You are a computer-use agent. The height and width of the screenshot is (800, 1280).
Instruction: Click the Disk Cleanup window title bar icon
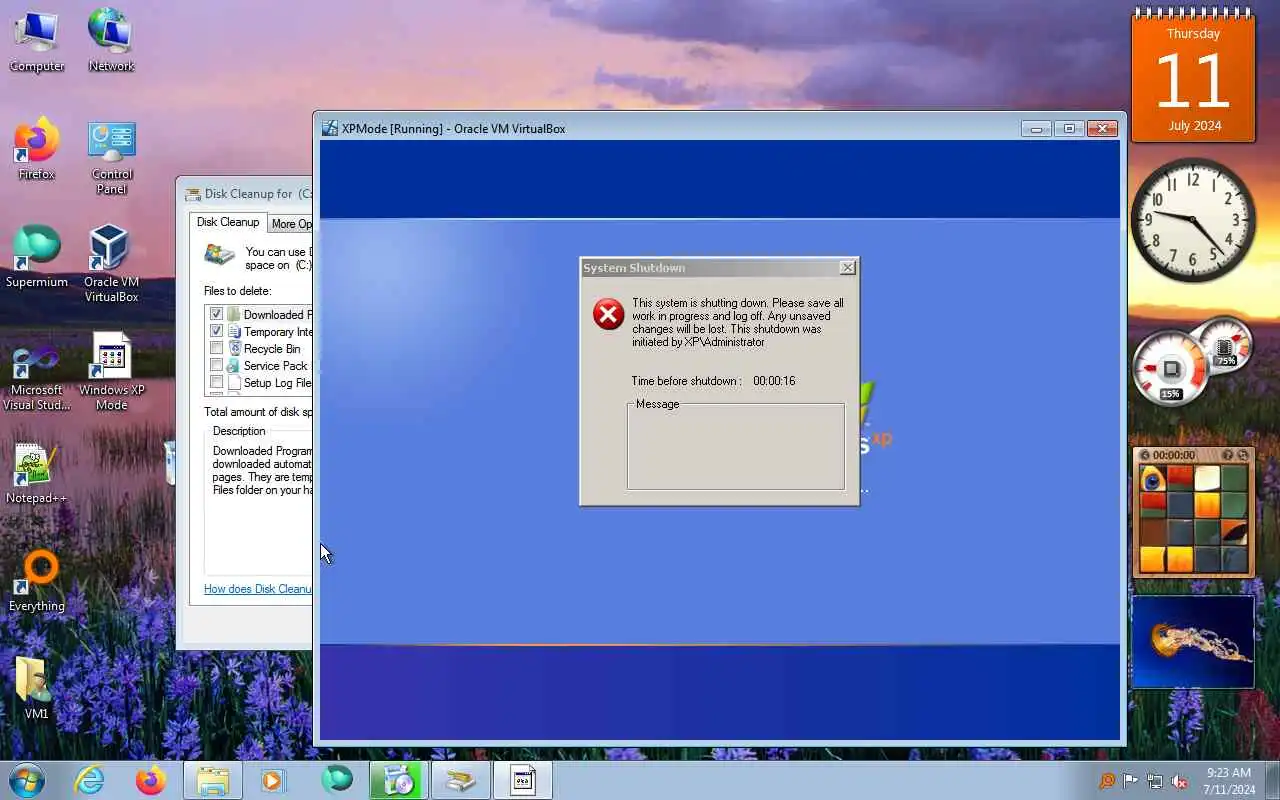pyautogui.click(x=193, y=194)
